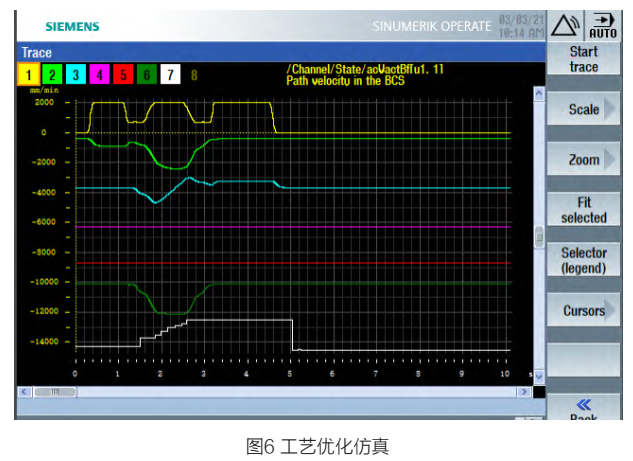Click the SIEMENS logo
Image resolution: width=633 pixels, height=461 pixels.
point(72,27)
